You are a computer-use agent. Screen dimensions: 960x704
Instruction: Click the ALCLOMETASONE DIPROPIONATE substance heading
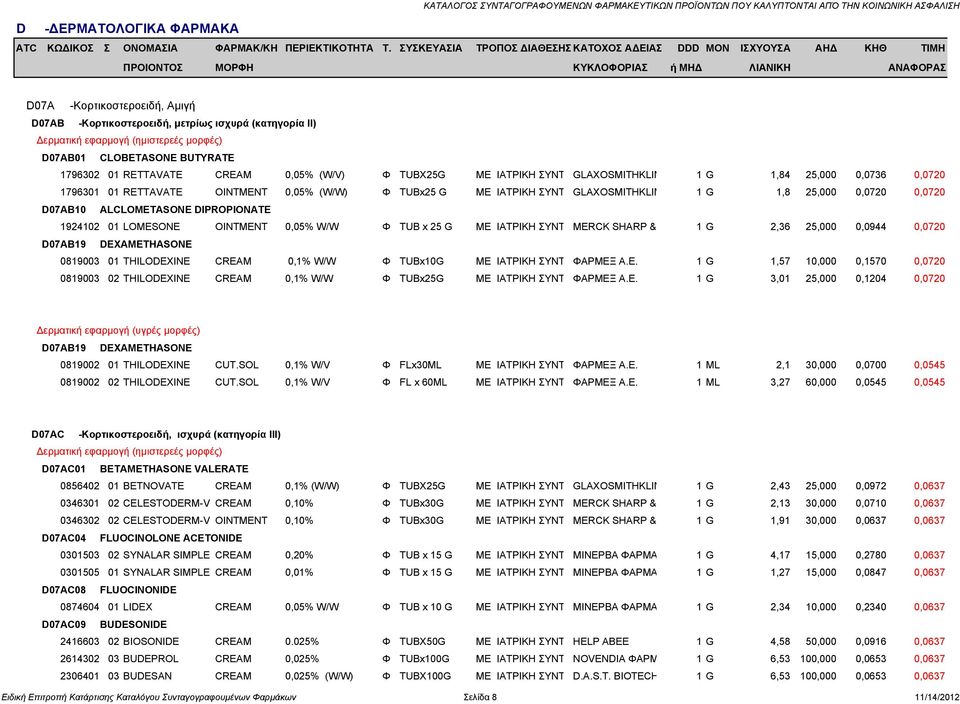pyautogui.click(x=185, y=209)
